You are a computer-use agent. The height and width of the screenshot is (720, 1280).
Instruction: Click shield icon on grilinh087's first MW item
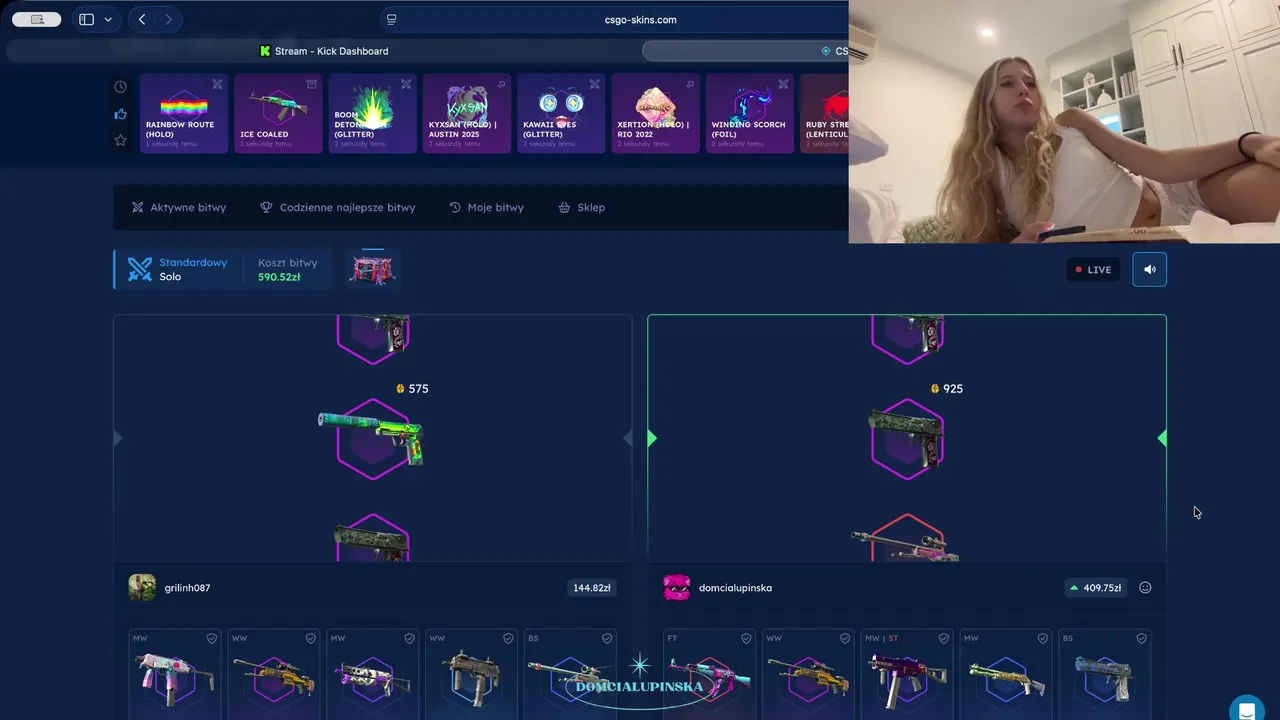(x=212, y=638)
